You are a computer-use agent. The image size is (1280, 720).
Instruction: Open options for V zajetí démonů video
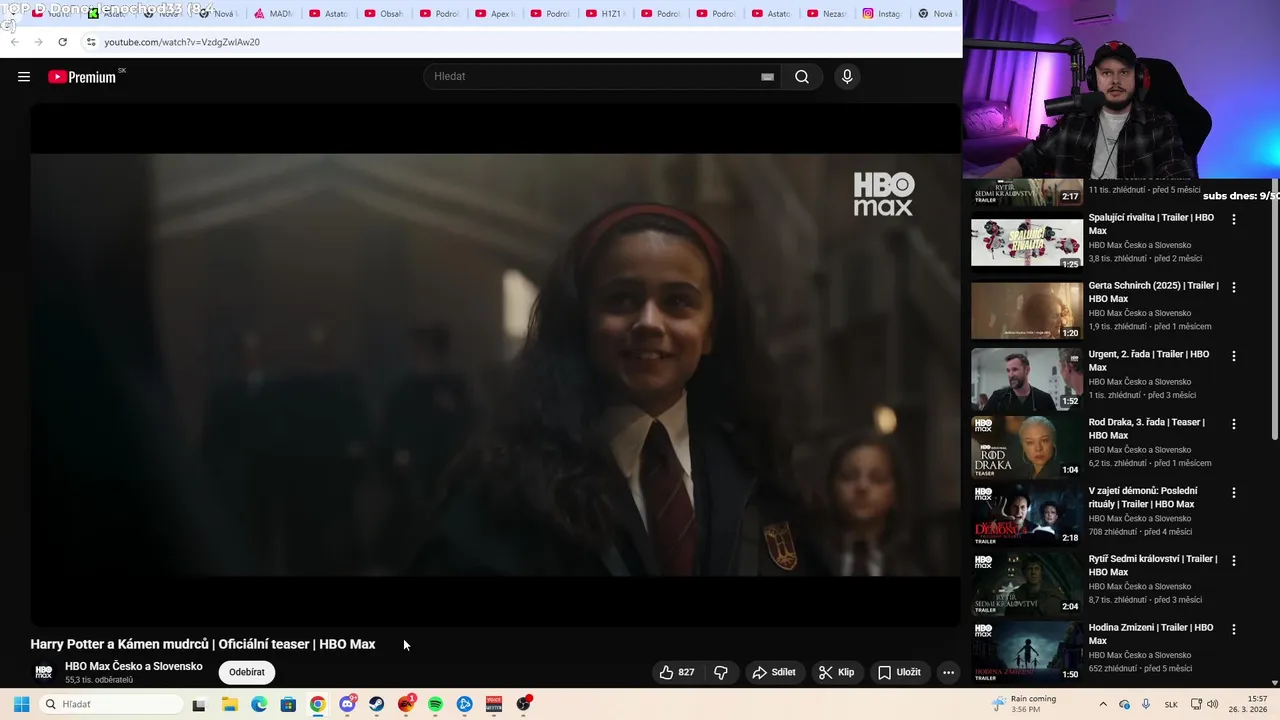pos(1233,493)
